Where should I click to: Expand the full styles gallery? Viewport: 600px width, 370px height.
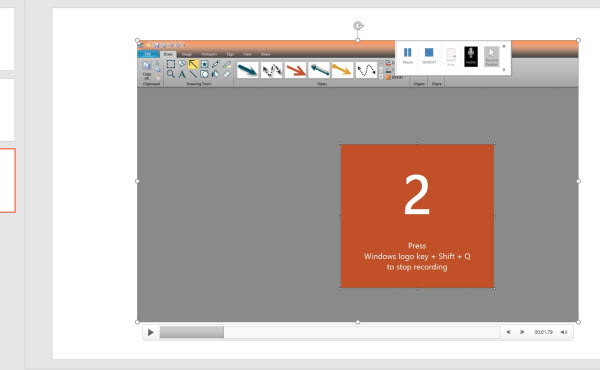coord(381,77)
